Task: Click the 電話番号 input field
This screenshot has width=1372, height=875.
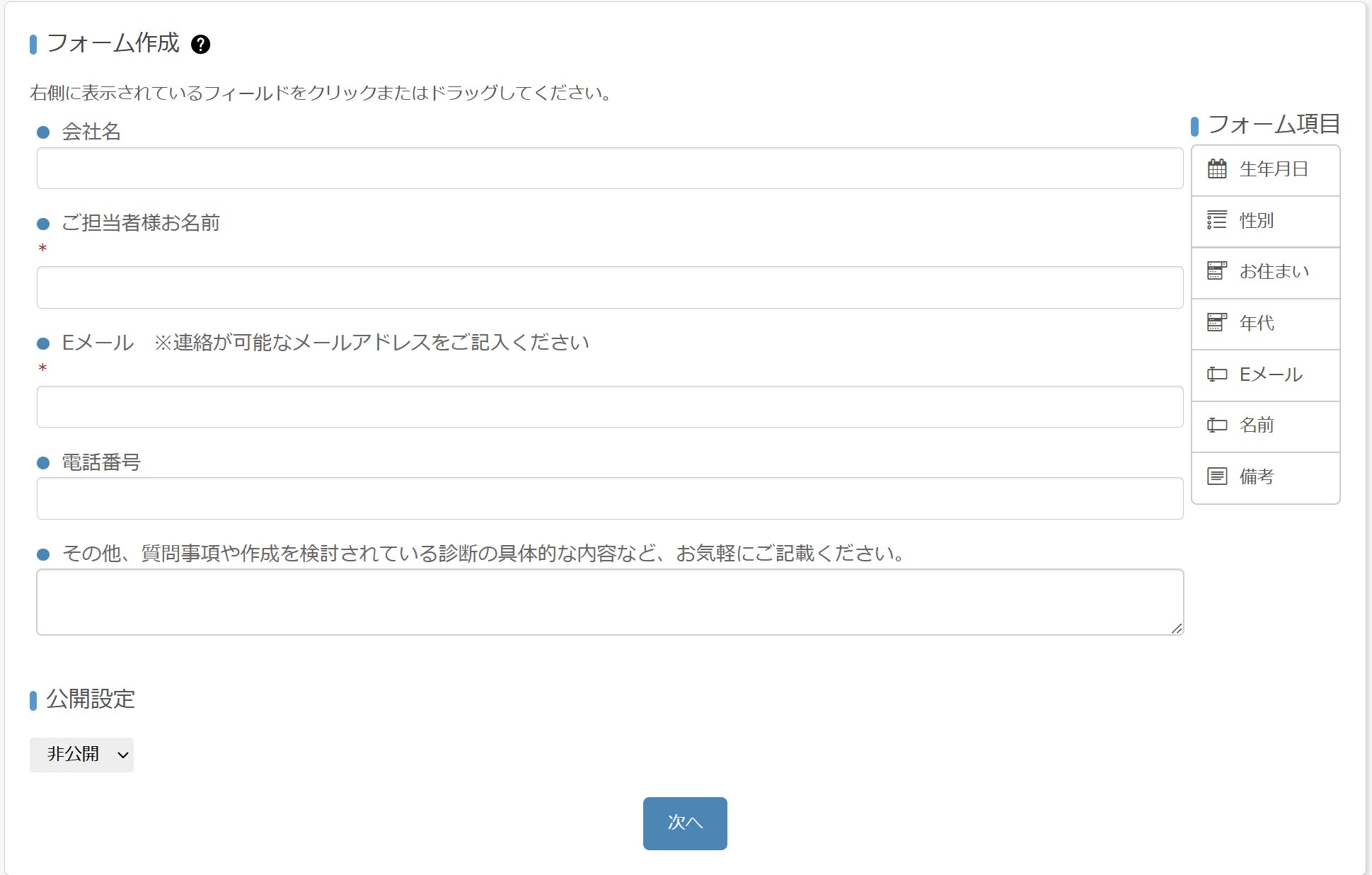Action: pos(609,498)
